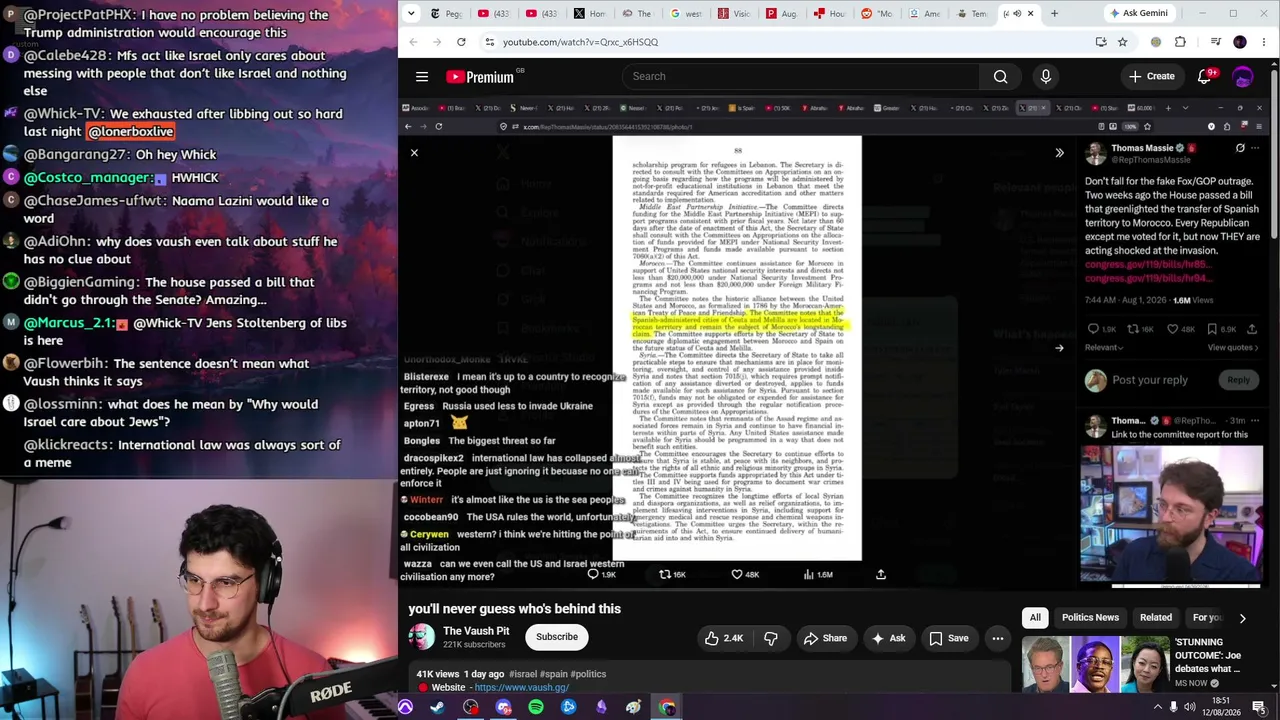Open The Vaush Pit channel name
This screenshot has height=720, width=1280.
tap(476, 631)
